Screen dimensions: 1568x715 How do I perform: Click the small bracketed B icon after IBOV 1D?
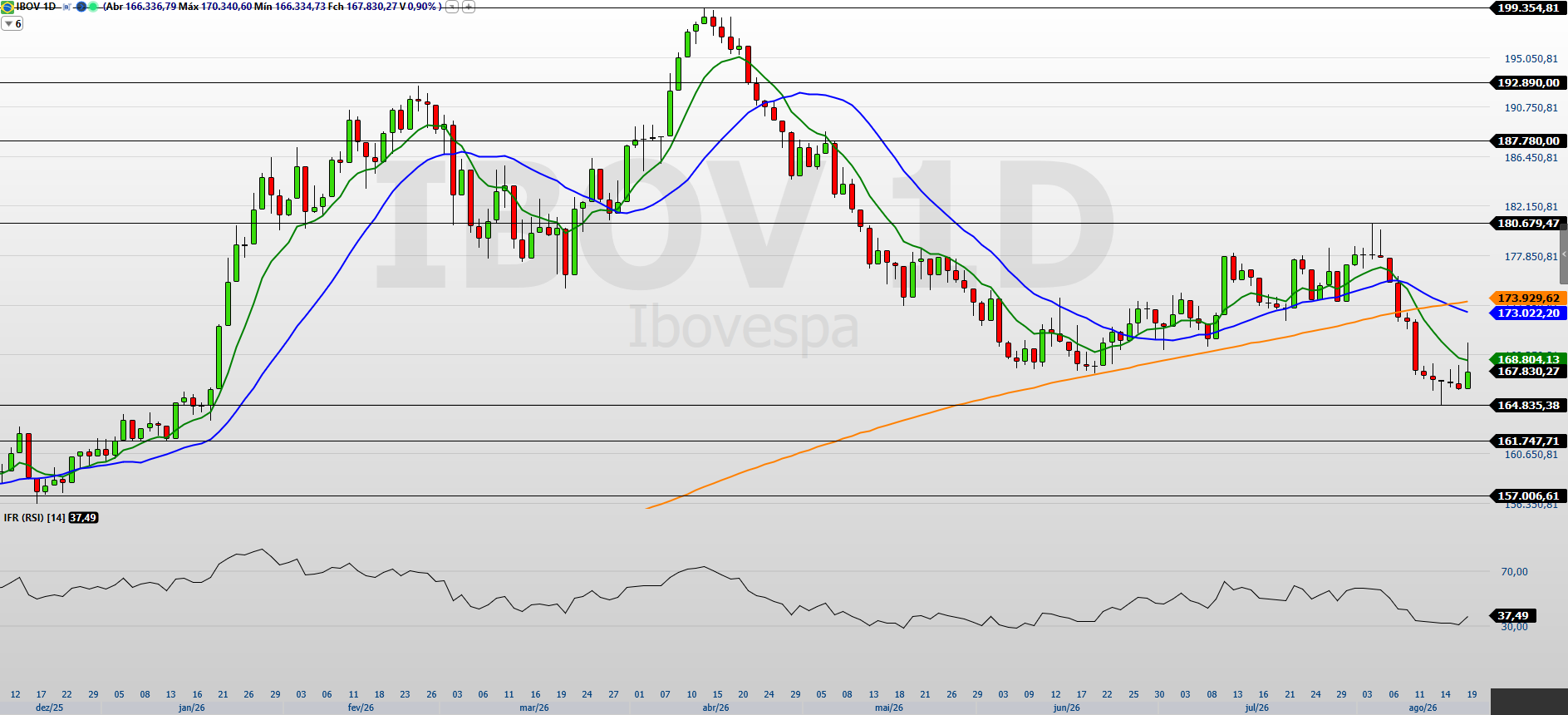tap(66, 7)
